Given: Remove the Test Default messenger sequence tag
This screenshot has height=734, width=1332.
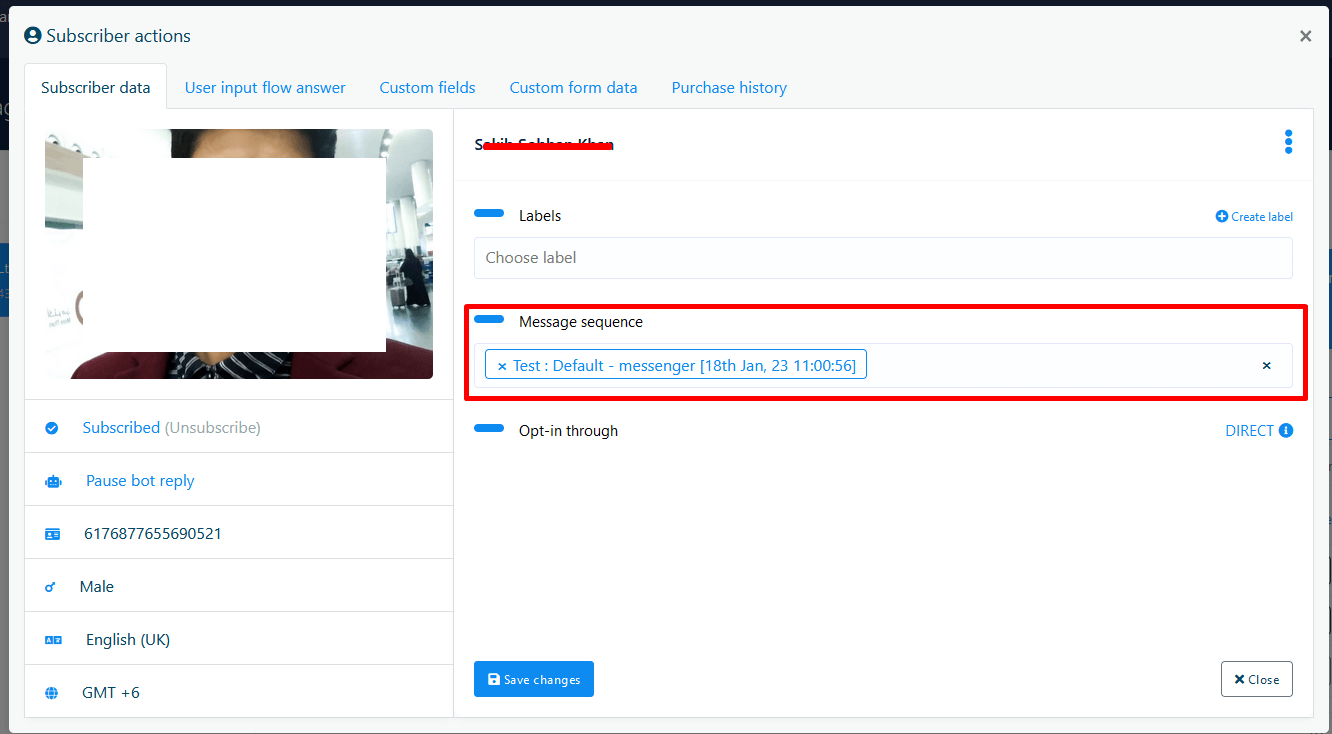Looking at the screenshot, I should [502, 366].
